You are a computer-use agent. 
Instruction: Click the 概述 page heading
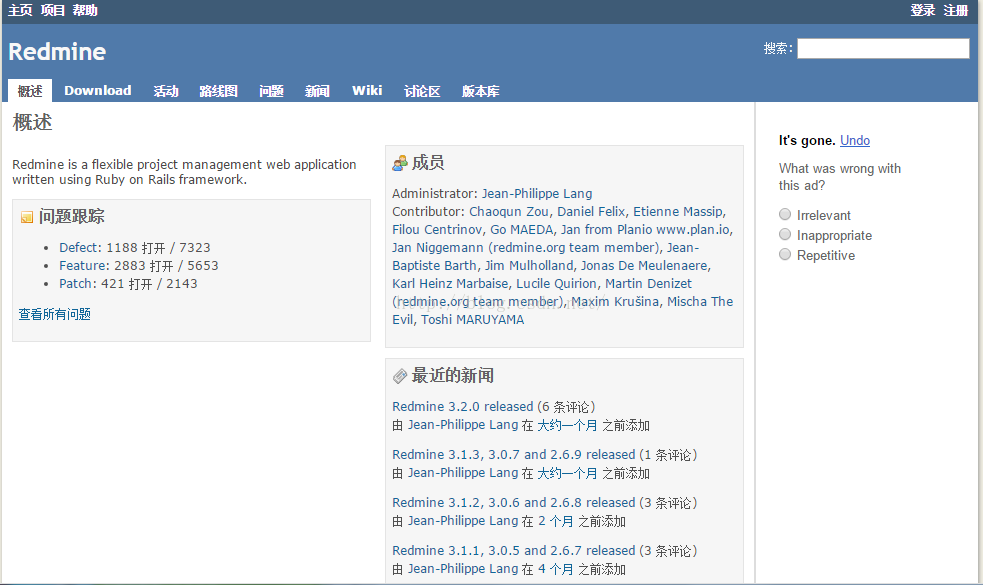point(33,122)
